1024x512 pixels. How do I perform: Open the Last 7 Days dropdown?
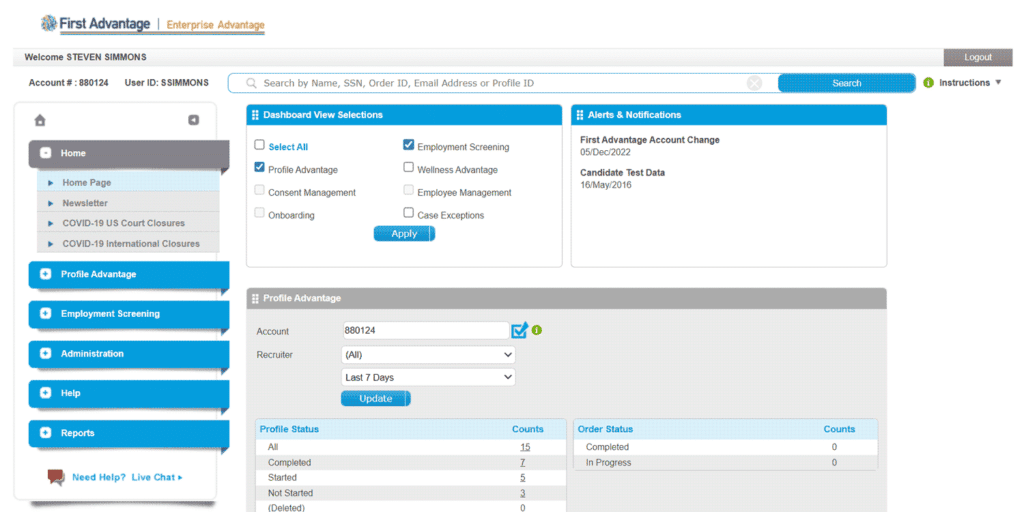[x=428, y=378]
